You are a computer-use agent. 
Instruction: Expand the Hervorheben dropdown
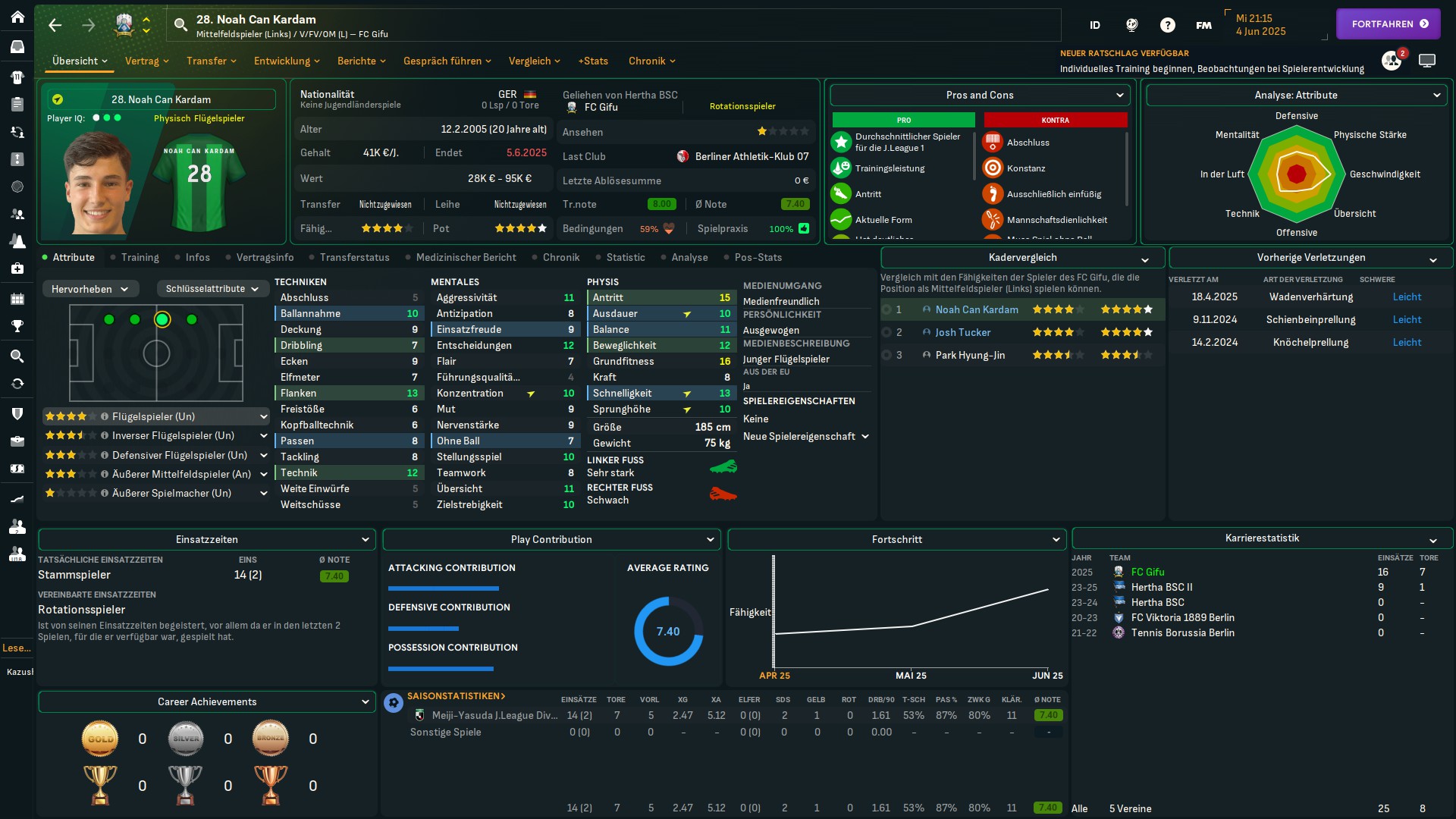pyautogui.click(x=89, y=289)
